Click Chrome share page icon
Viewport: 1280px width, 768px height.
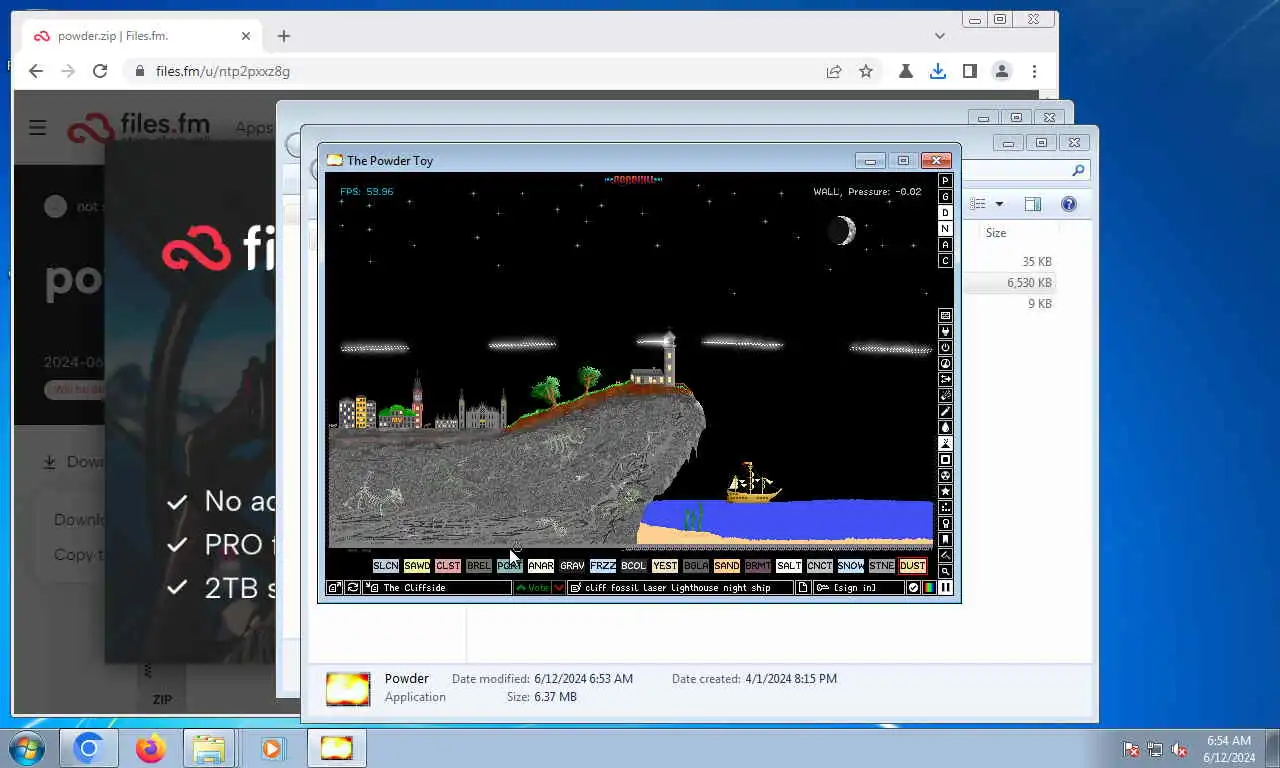pos(833,71)
